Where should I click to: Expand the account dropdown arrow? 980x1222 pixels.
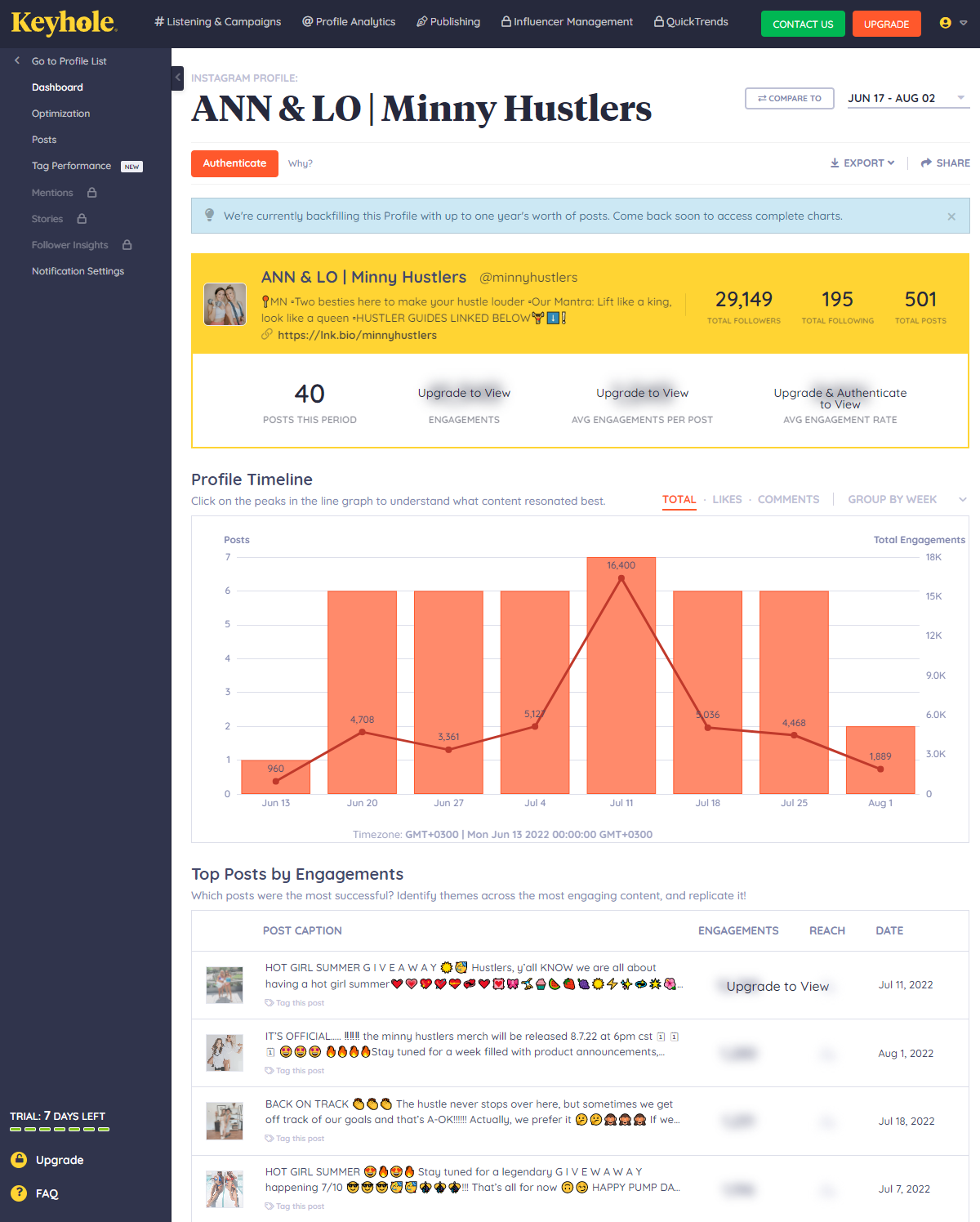pos(964,23)
